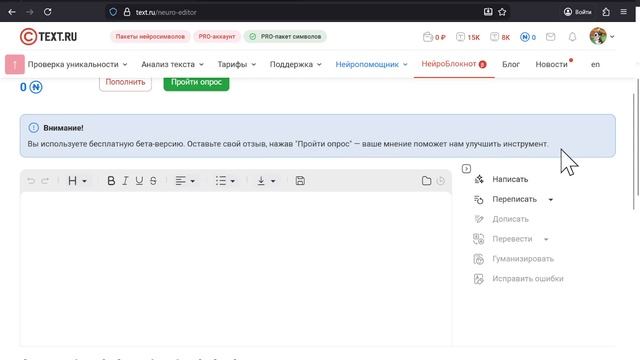The height and width of the screenshot is (360, 640).
Task: Open the folder icon in editor toolbar
Action: tap(427, 181)
